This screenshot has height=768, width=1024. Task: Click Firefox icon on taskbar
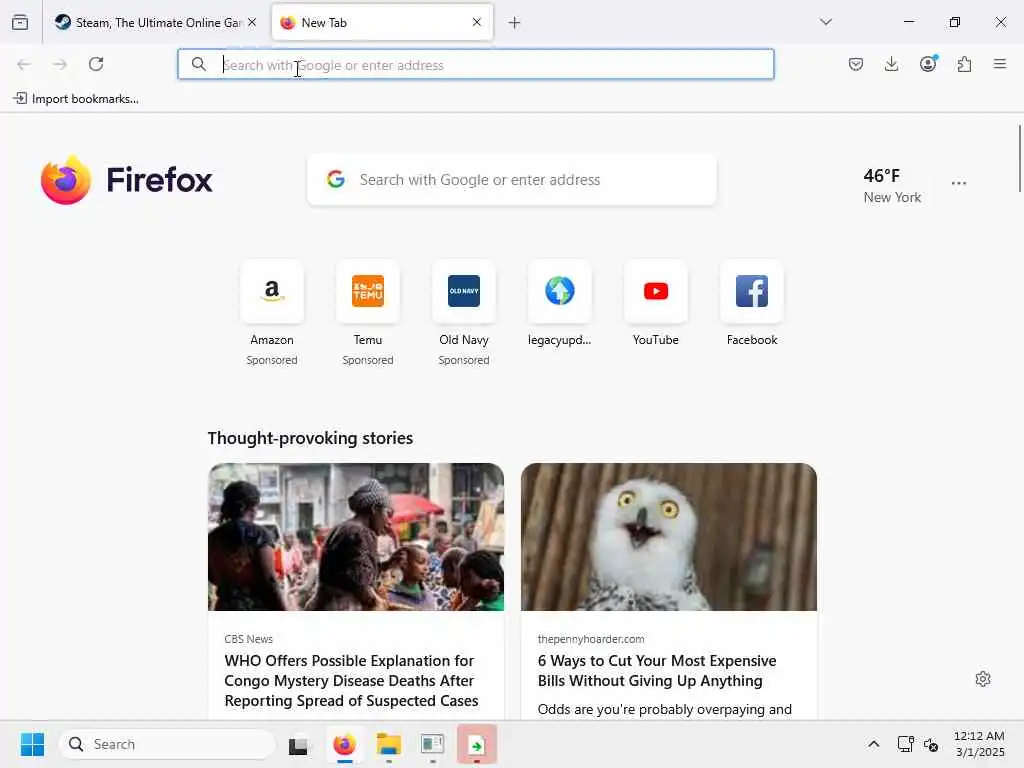pos(344,744)
